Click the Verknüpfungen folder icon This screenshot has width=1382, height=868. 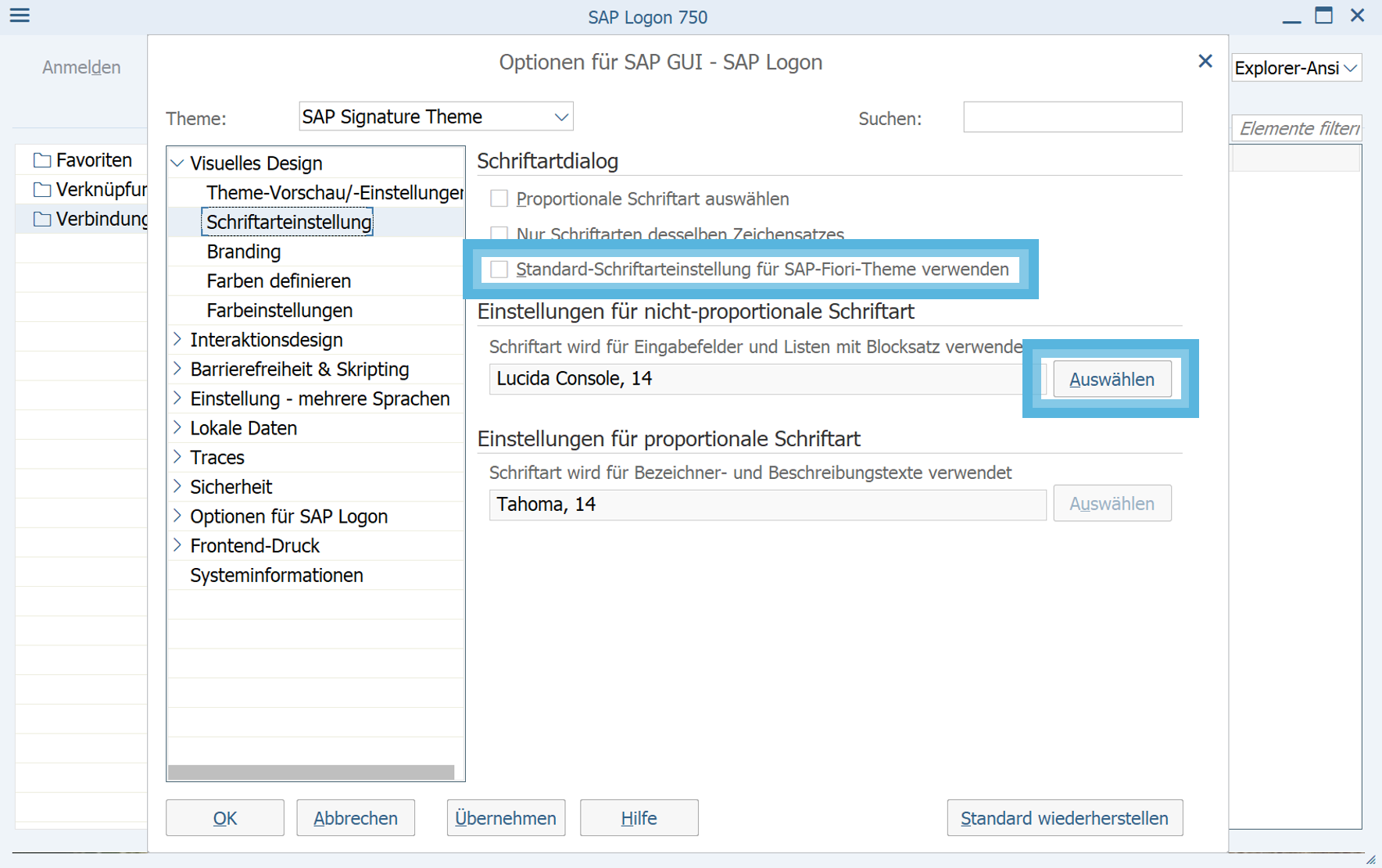[42, 190]
